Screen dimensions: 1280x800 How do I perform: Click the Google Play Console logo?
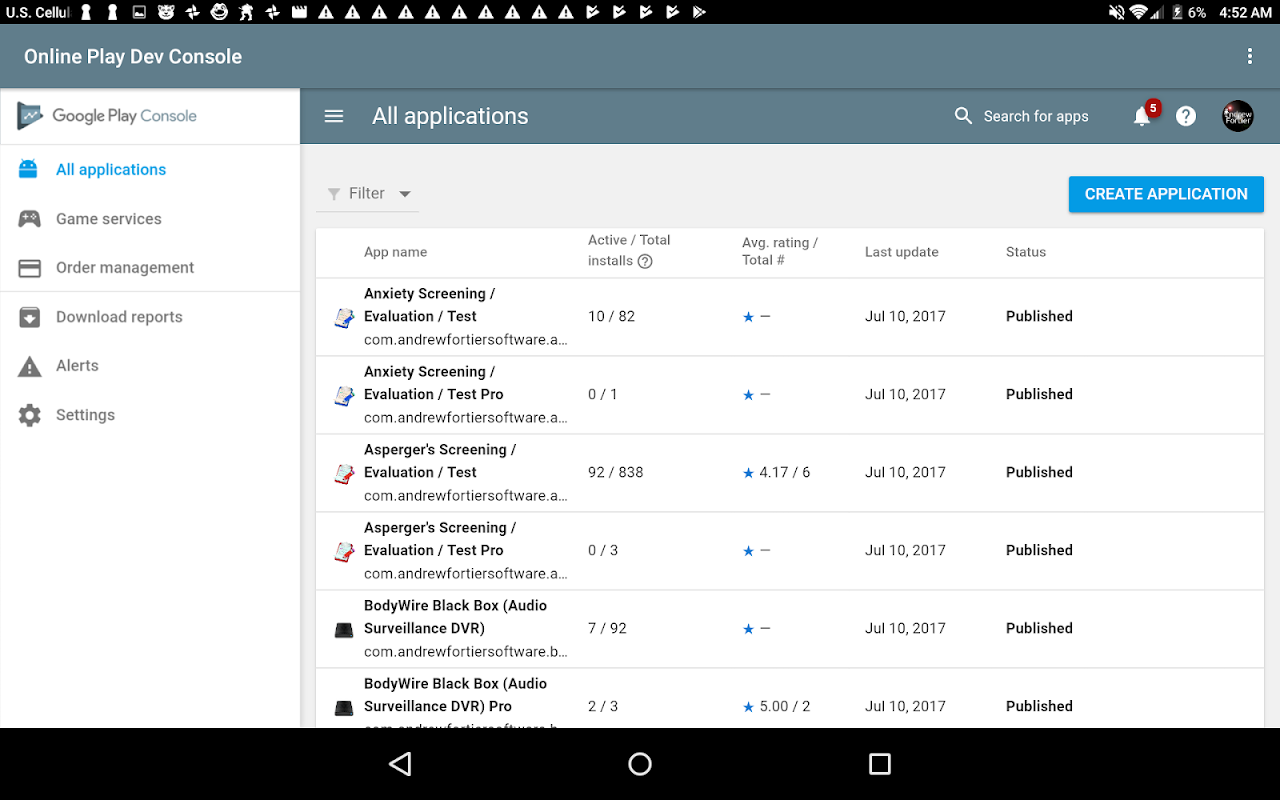click(107, 116)
